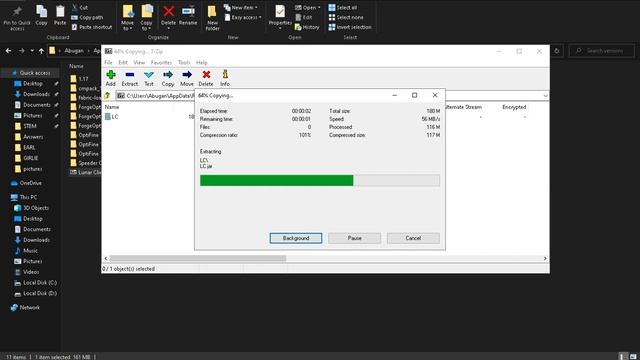The height and width of the screenshot is (360, 640).
Task: Click the green extraction progress bar
Action: (276, 180)
